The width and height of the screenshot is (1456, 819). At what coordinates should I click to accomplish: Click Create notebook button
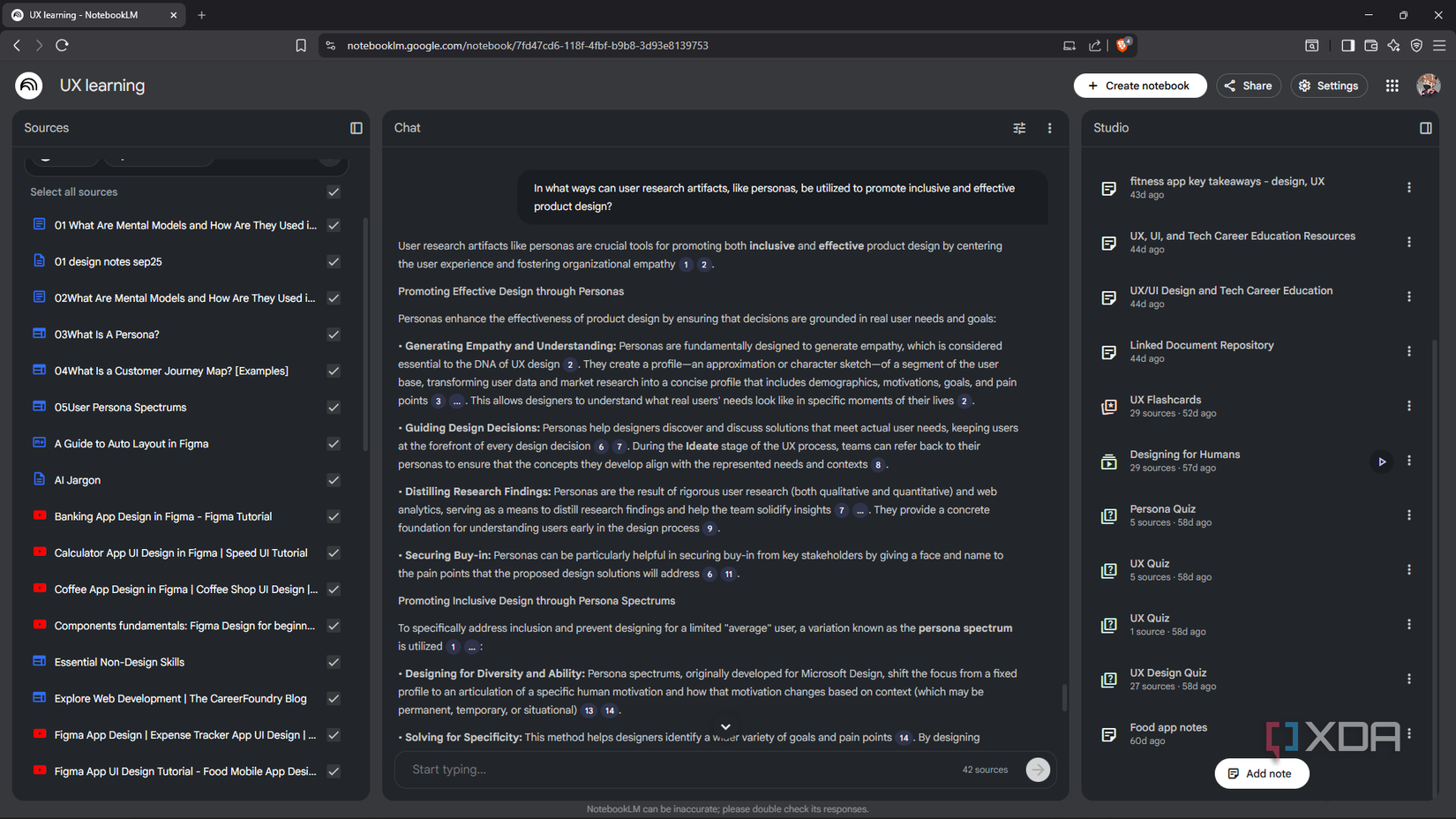[x=1139, y=86]
